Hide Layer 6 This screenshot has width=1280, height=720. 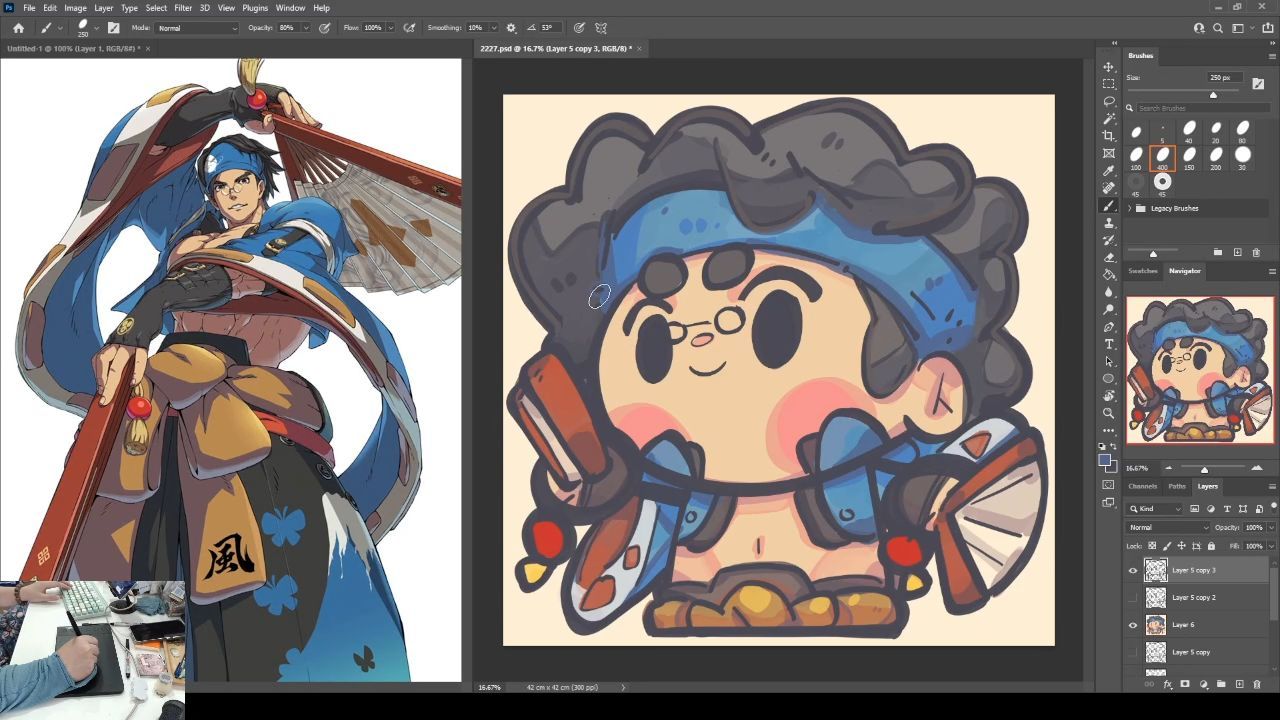point(1132,625)
